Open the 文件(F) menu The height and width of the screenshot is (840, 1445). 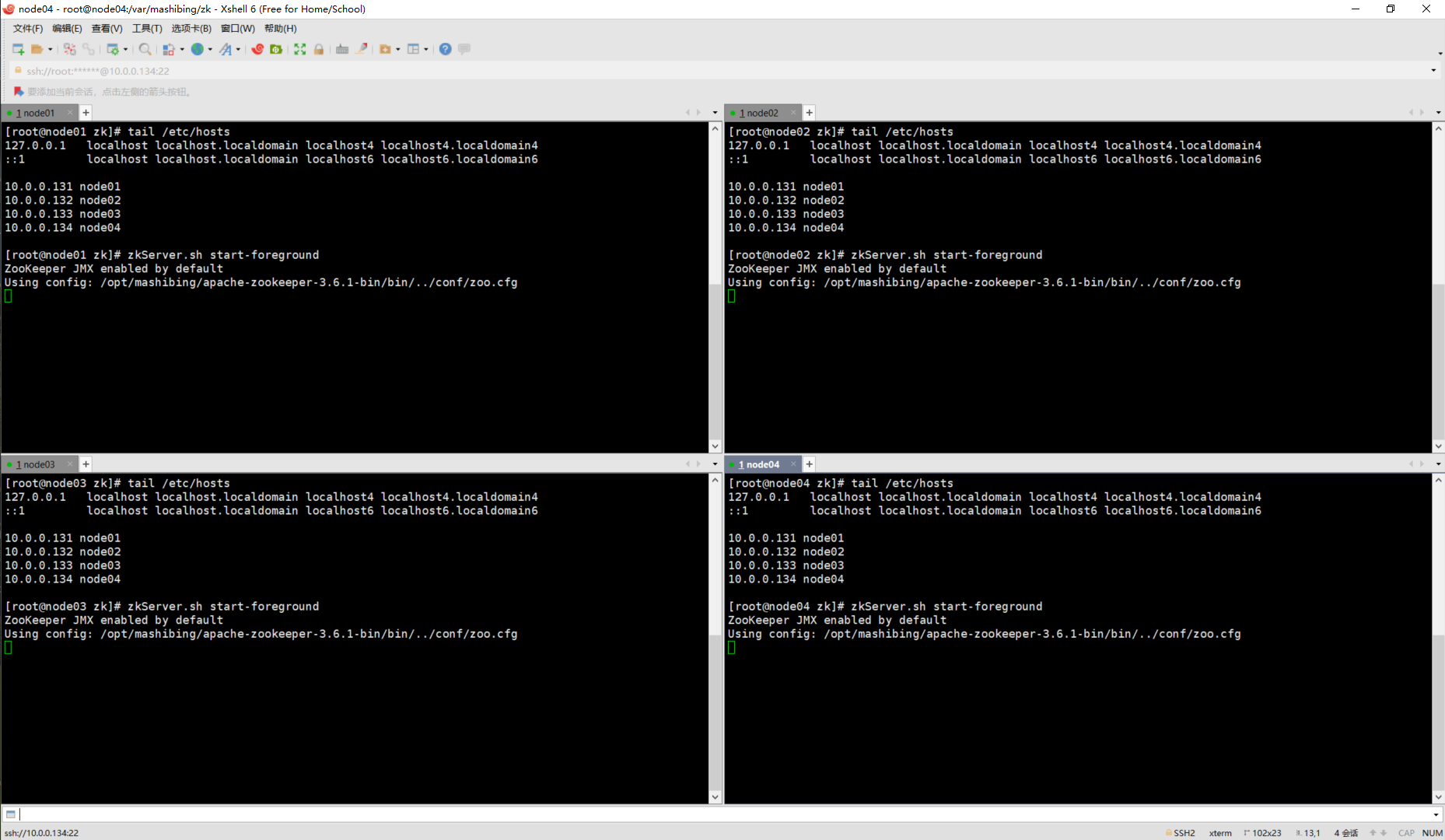point(28,29)
